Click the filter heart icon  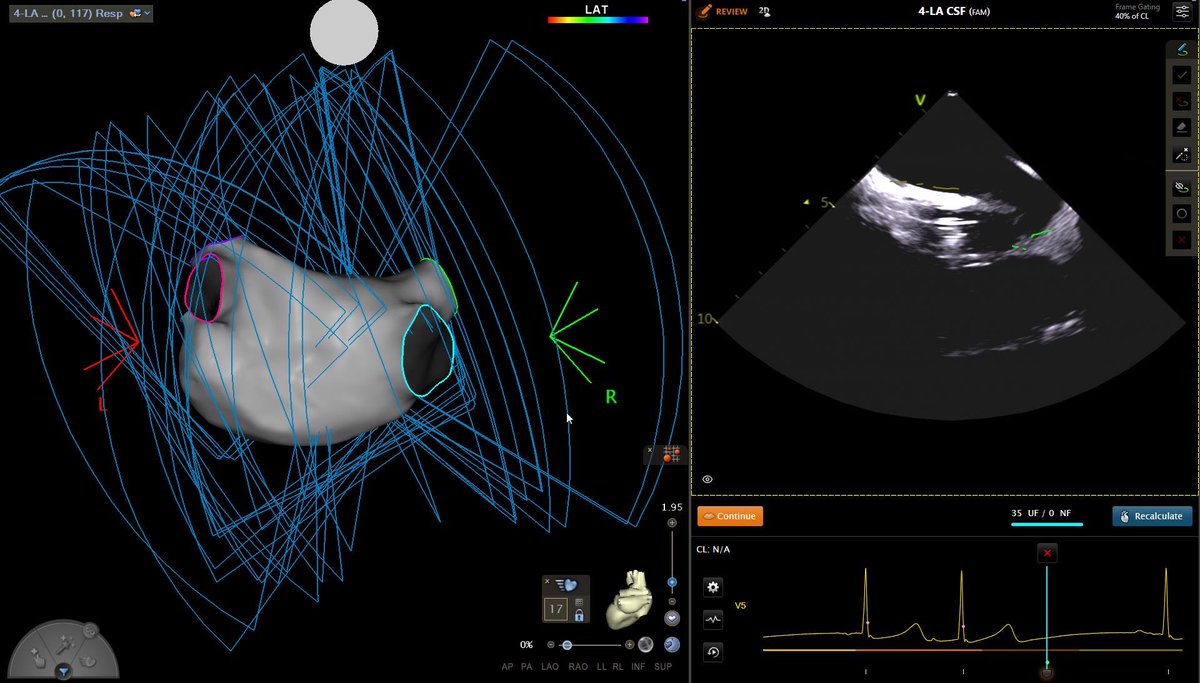coord(569,585)
